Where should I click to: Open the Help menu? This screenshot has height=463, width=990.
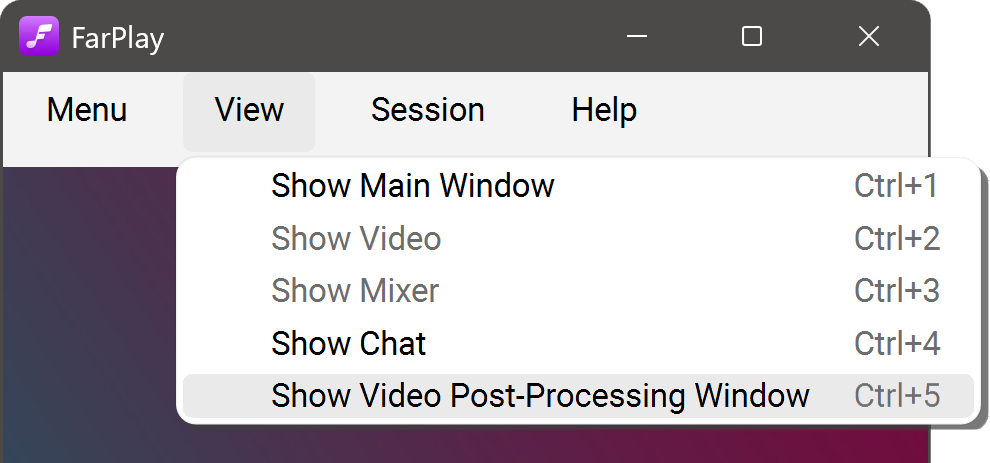coord(604,110)
